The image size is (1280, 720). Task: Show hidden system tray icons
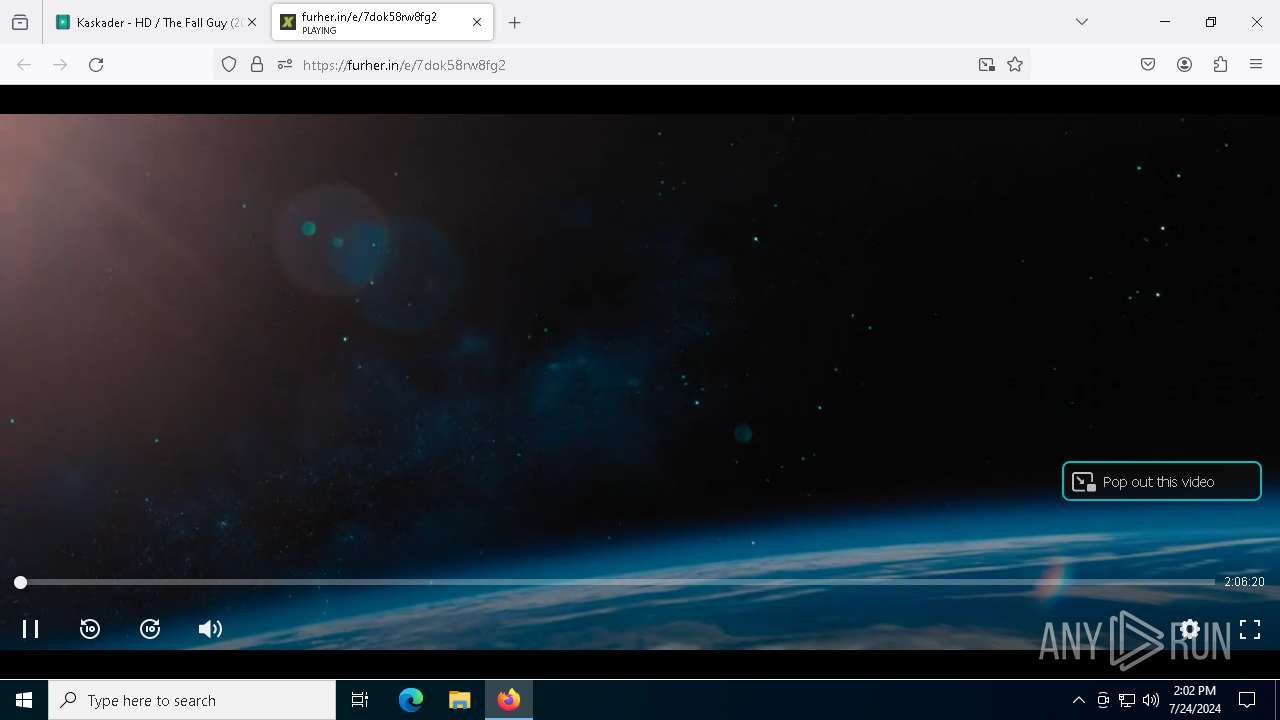(1078, 700)
